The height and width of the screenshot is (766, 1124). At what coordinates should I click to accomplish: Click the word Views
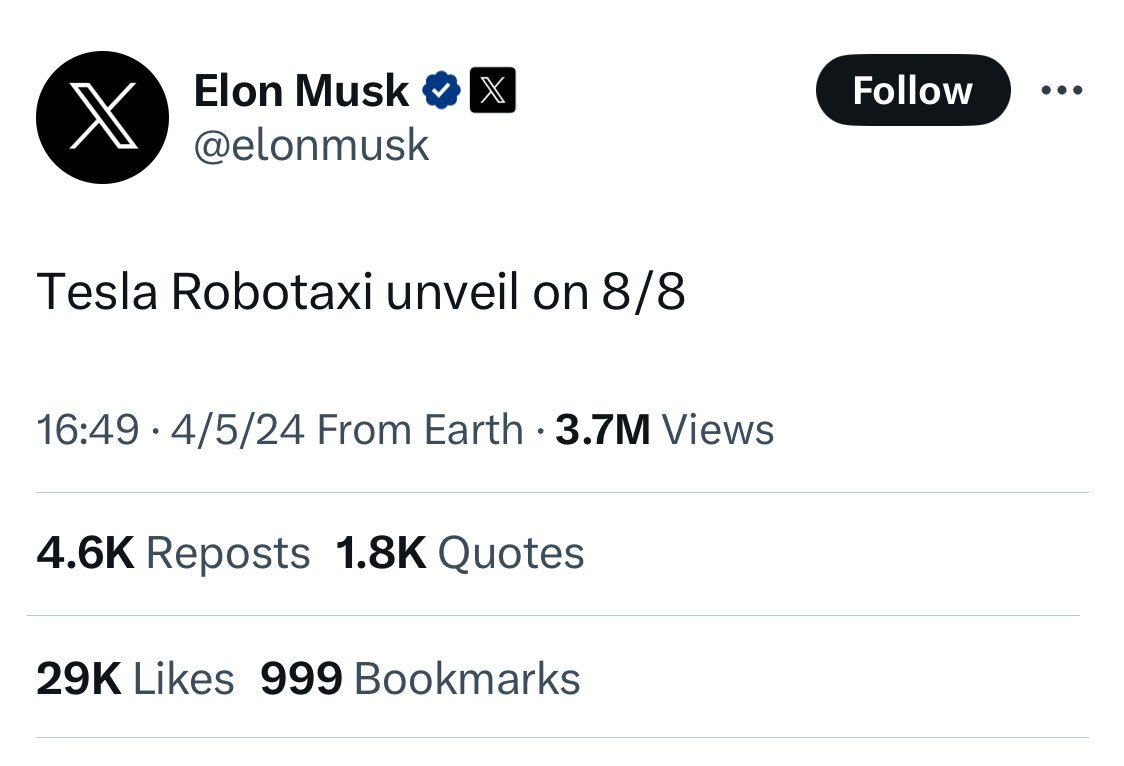click(718, 430)
